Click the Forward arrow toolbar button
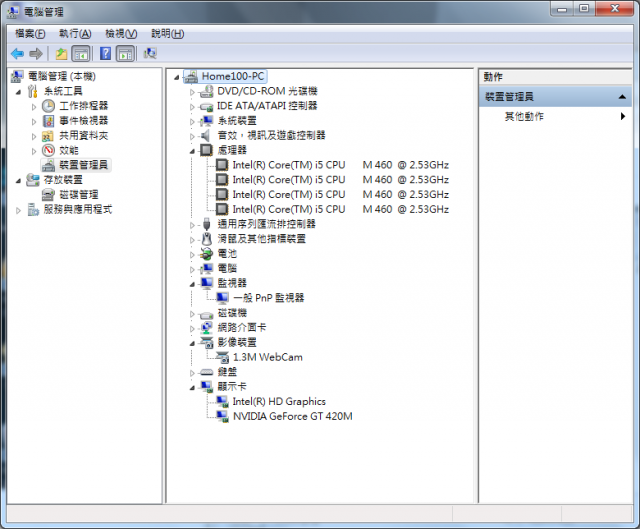This screenshot has height=529, width=640. (36, 53)
